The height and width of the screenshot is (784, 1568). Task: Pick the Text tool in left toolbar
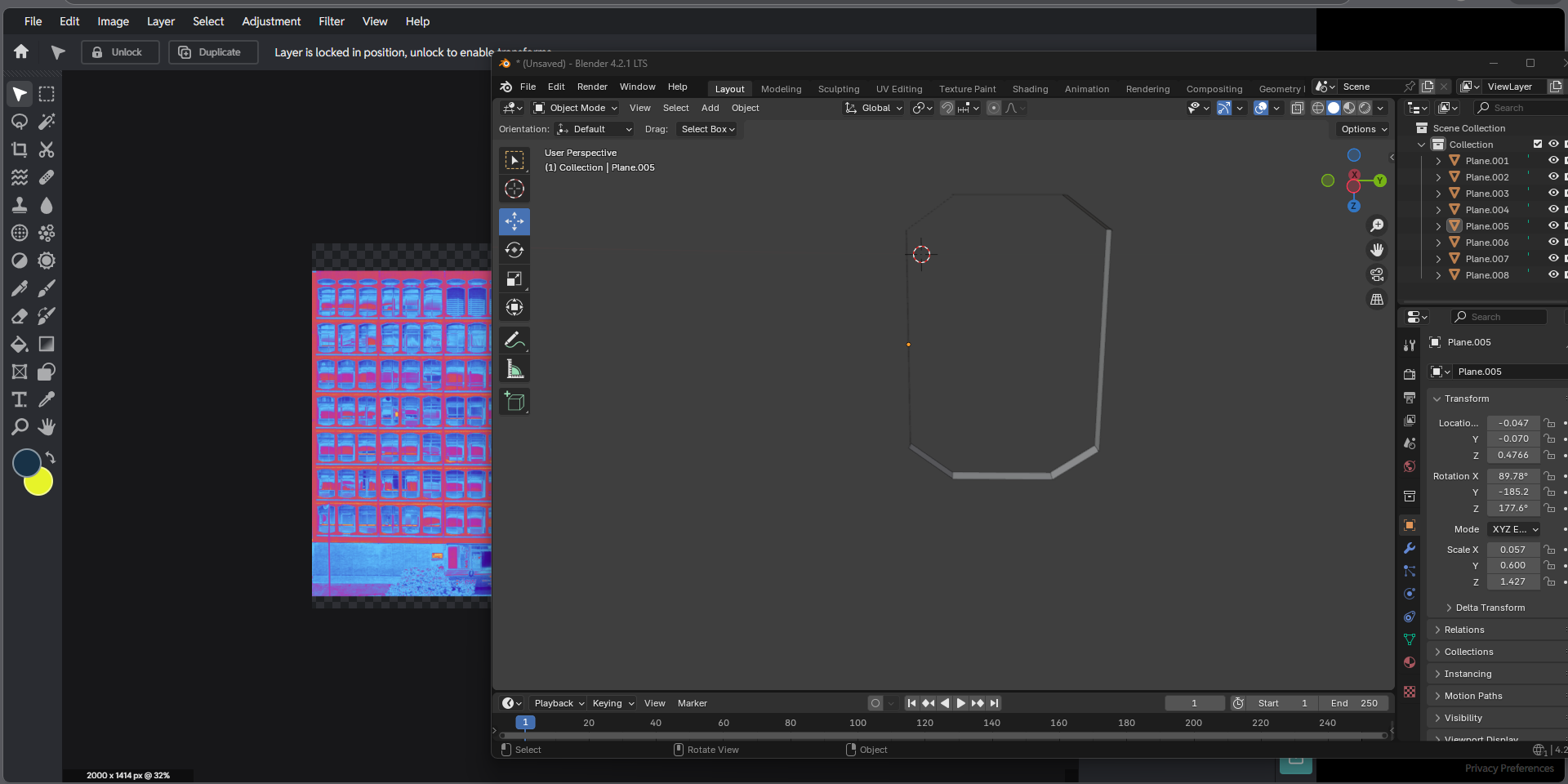[x=20, y=399]
